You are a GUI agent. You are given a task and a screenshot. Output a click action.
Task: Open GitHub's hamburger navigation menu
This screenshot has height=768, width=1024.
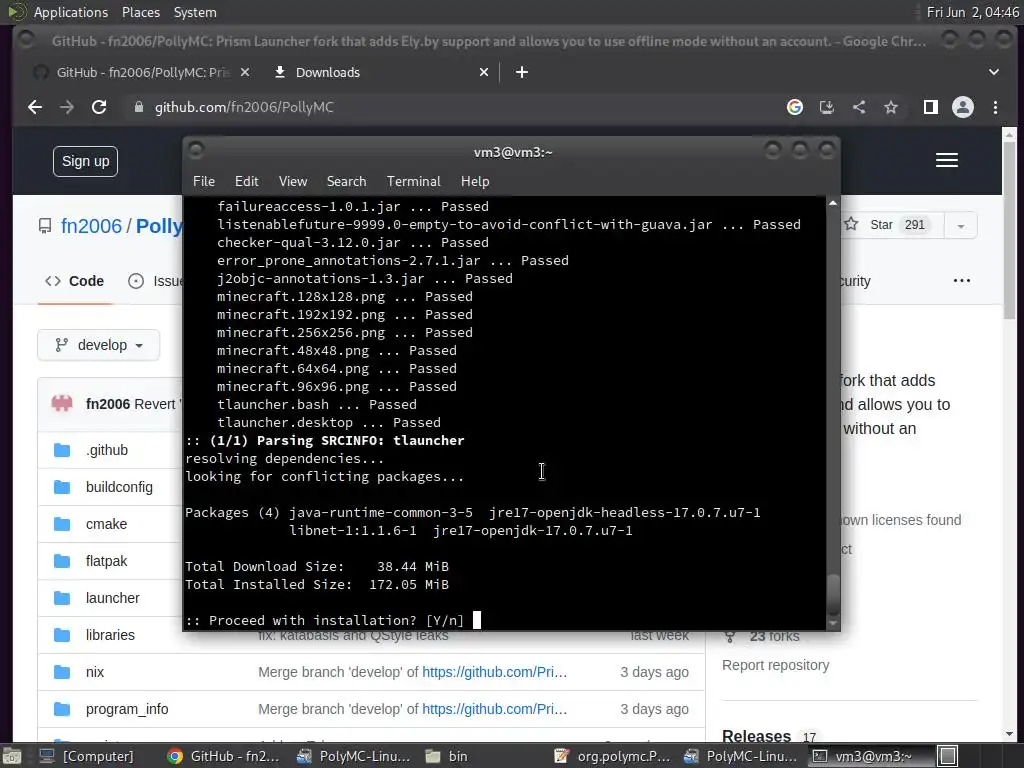(947, 160)
